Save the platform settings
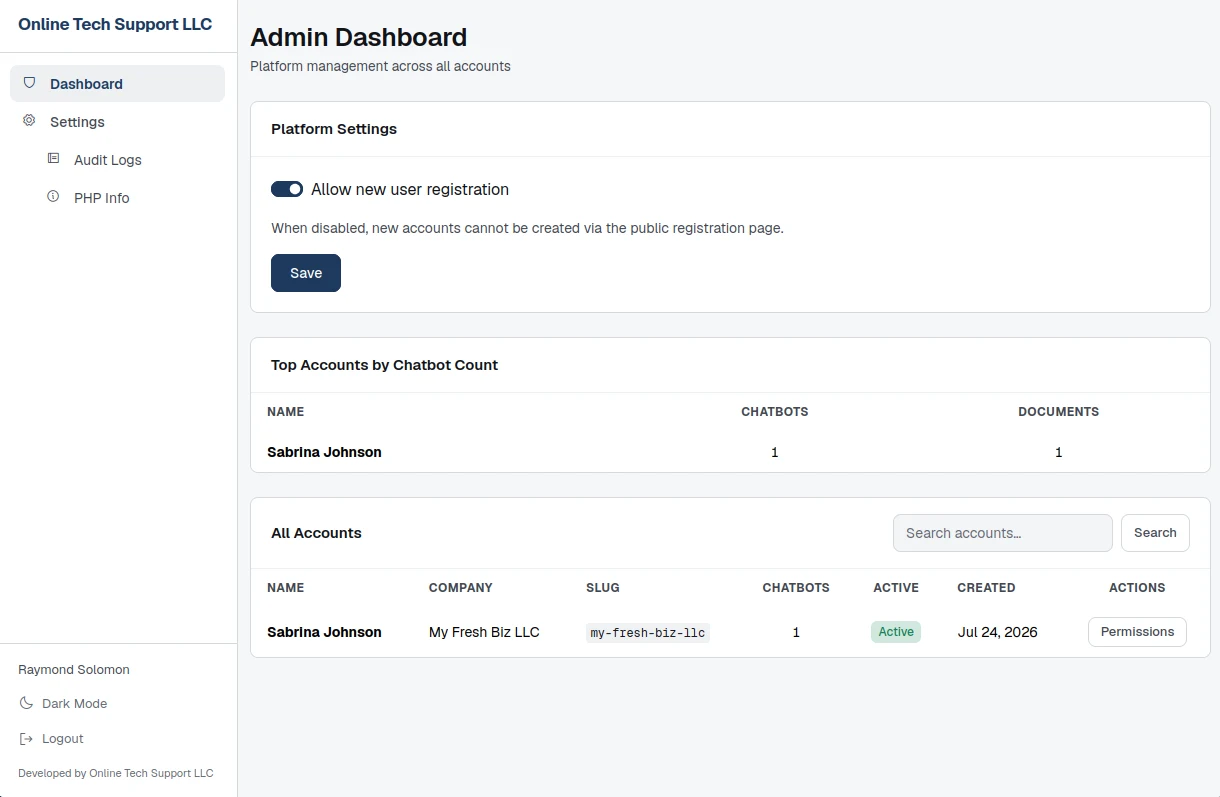The width and height of the screenshot is (1220, 797). [306, 273]
